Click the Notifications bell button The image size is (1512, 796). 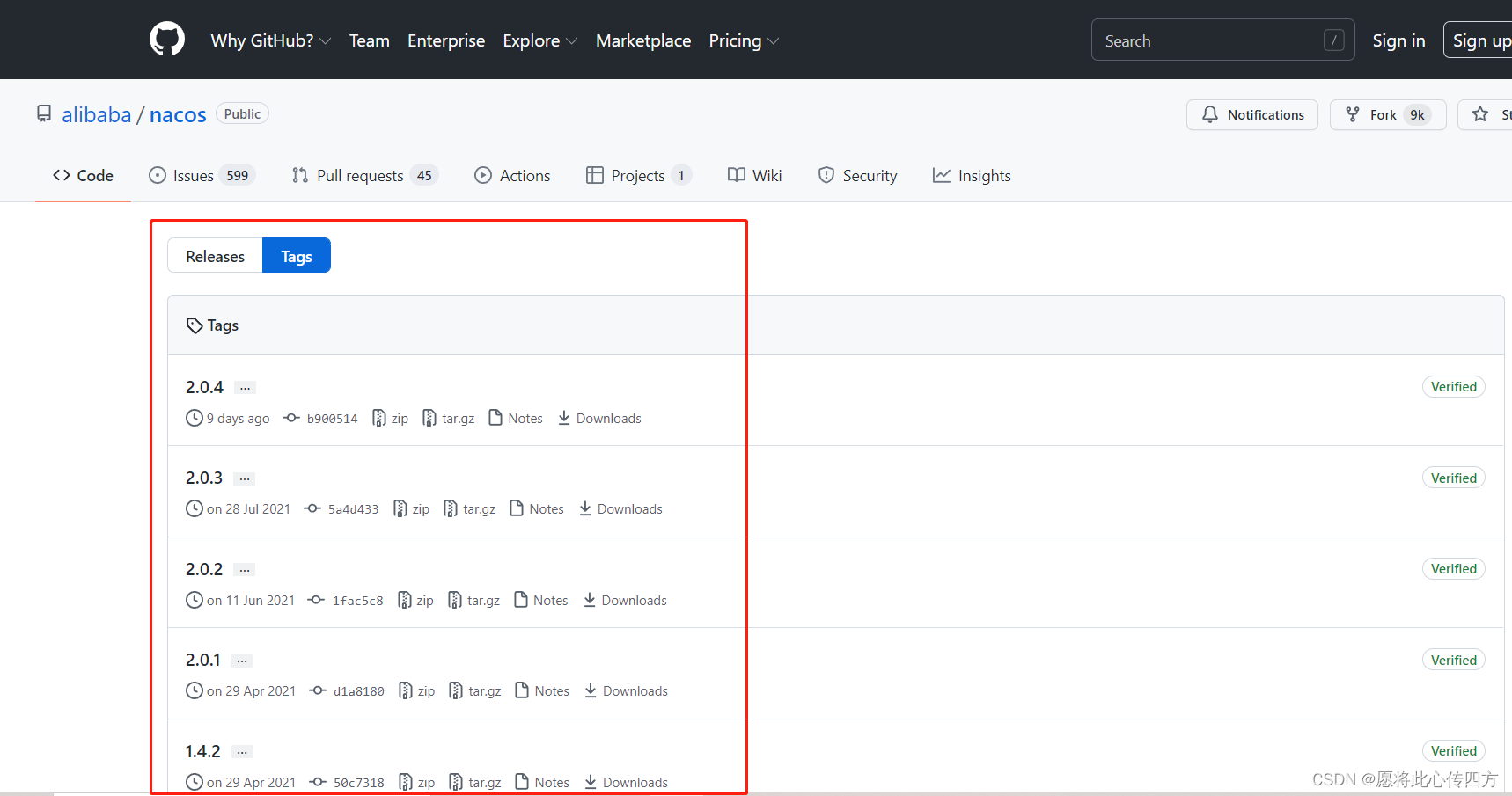(x=1252, y=114)
